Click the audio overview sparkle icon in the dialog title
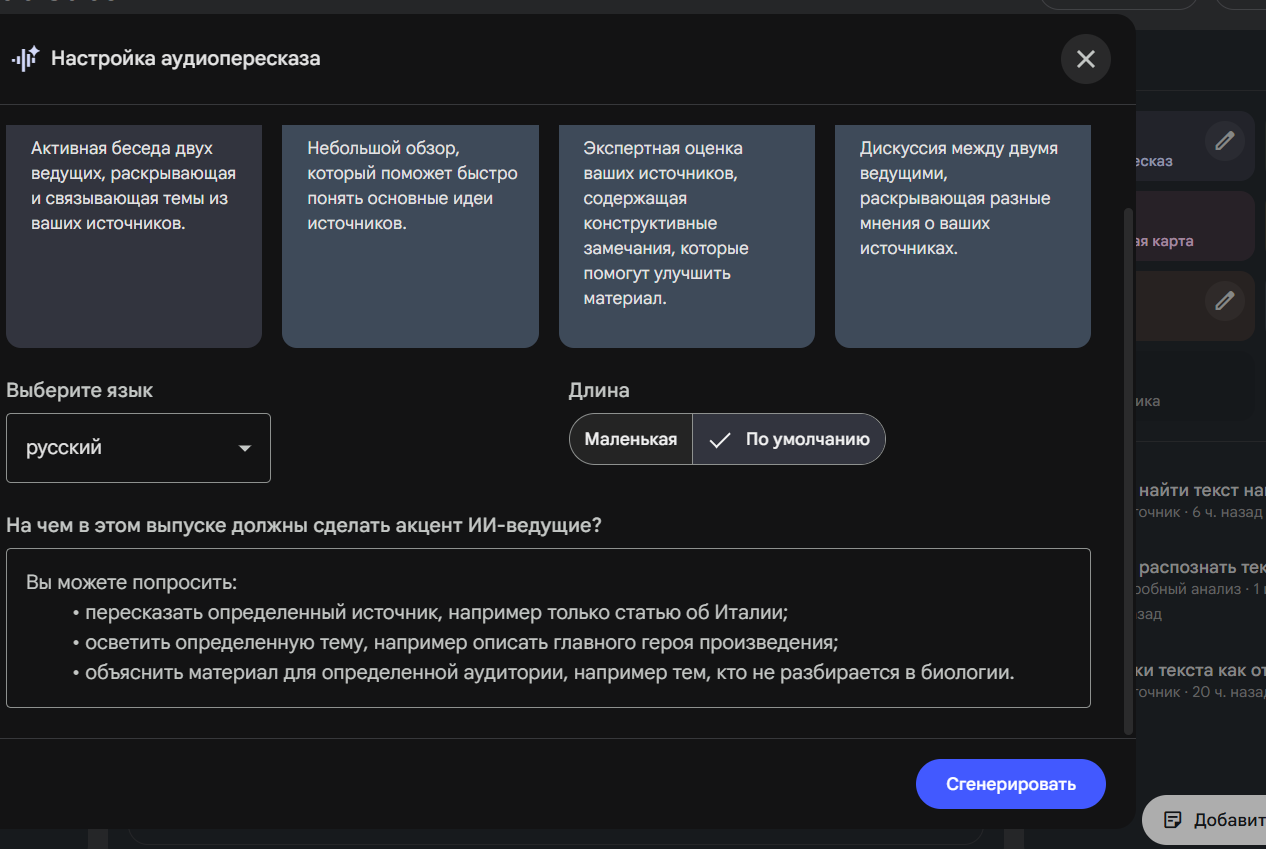 coord(25,59)
